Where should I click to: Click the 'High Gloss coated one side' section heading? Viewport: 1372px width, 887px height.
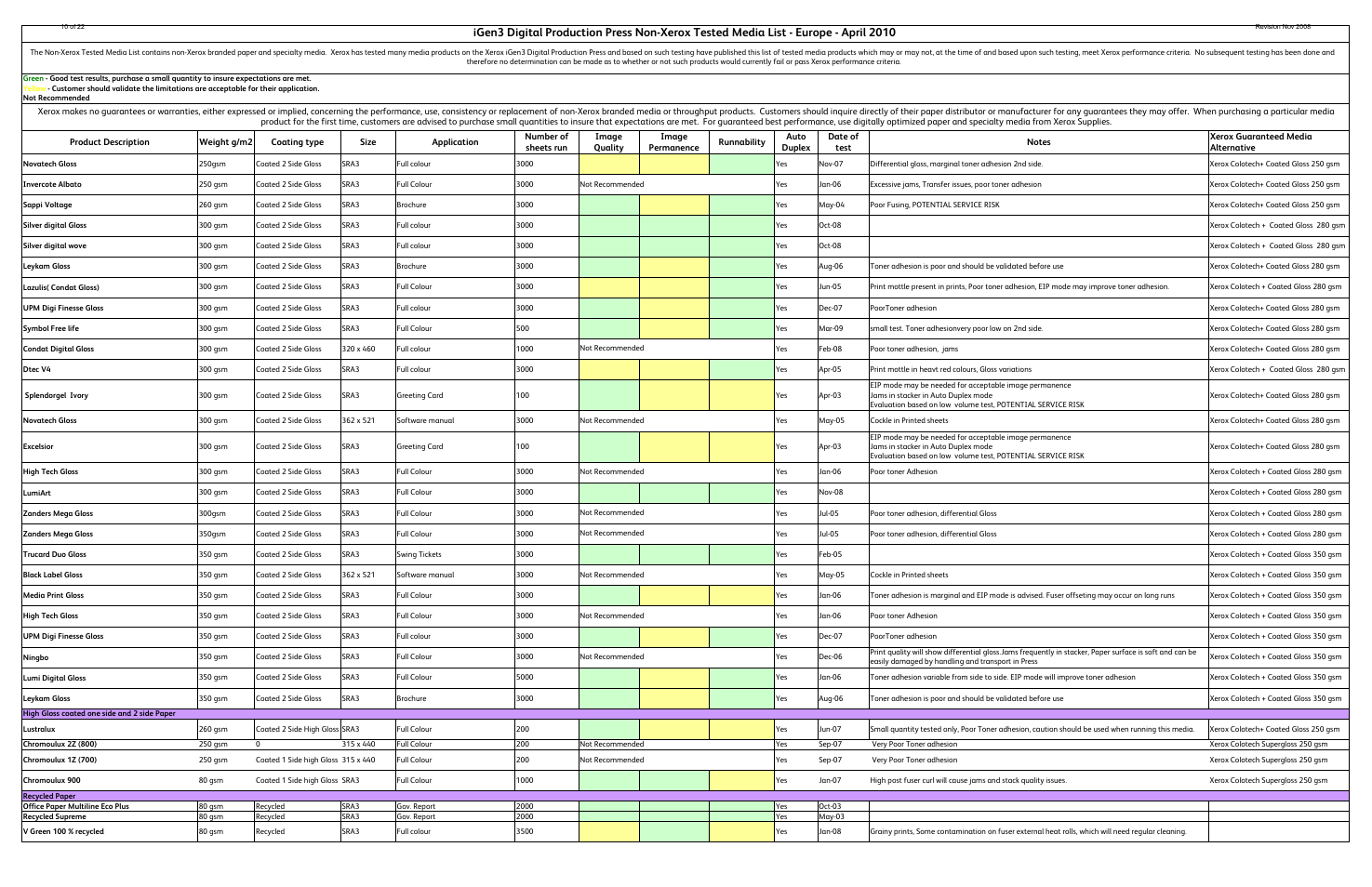(x=99, y=713)
